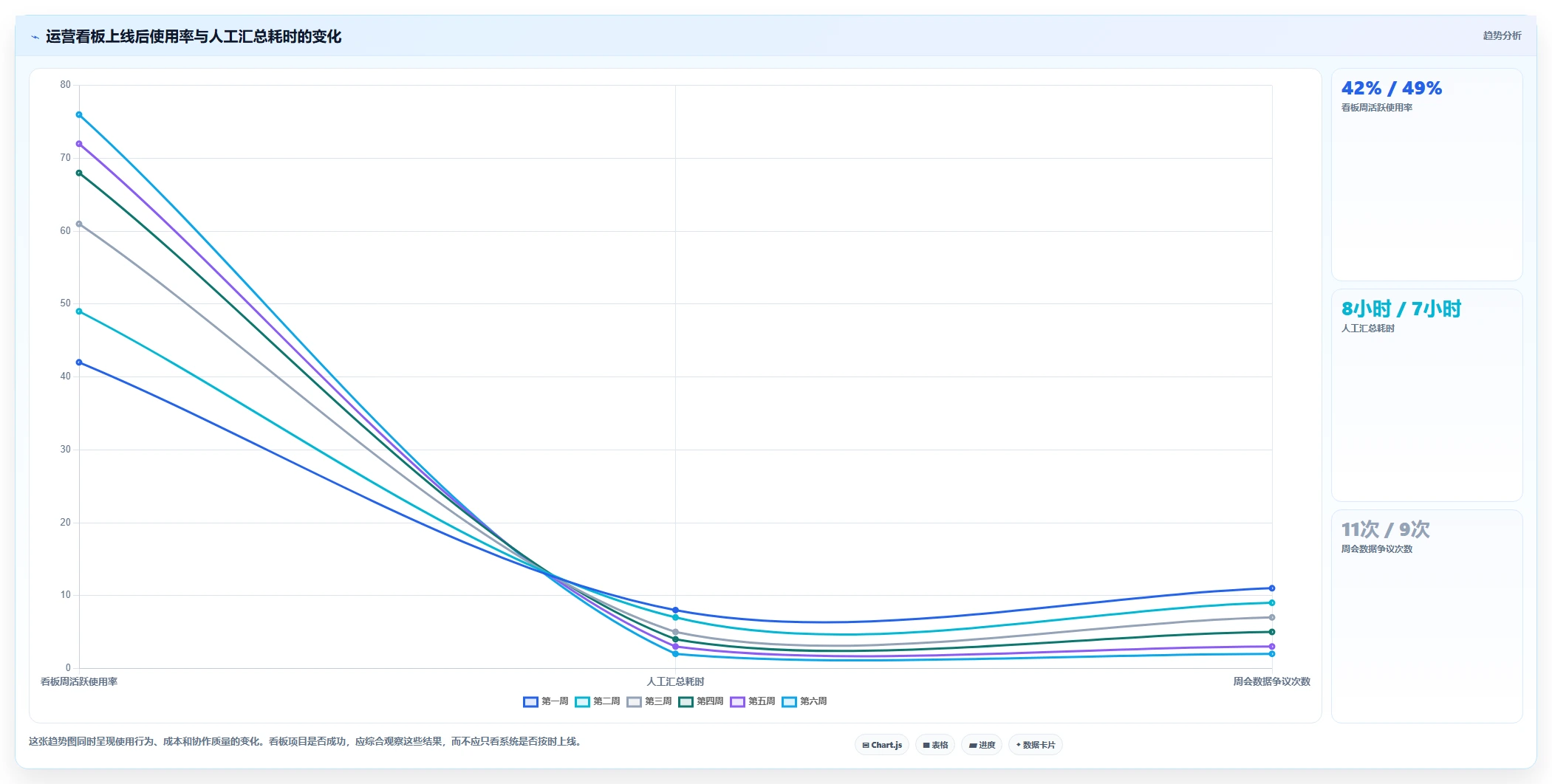Click the 看板周活跃使用率 card caption
The width and height of the screenshot is (1552, 784).
1377,108
